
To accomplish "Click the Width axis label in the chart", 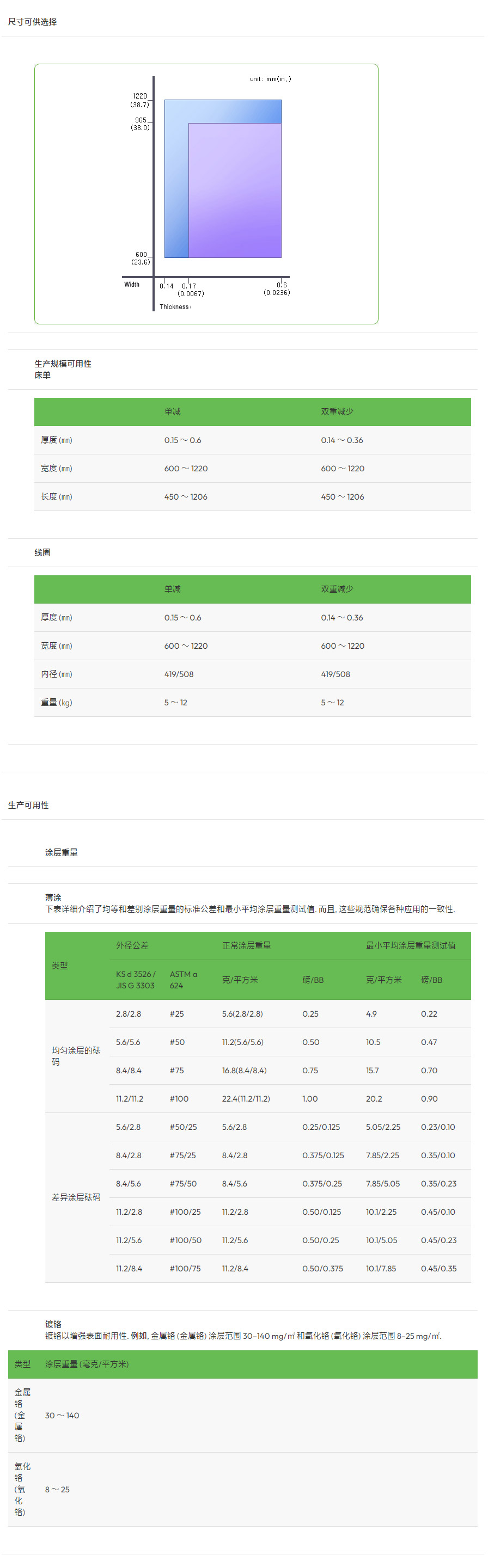I will point(132,284).
